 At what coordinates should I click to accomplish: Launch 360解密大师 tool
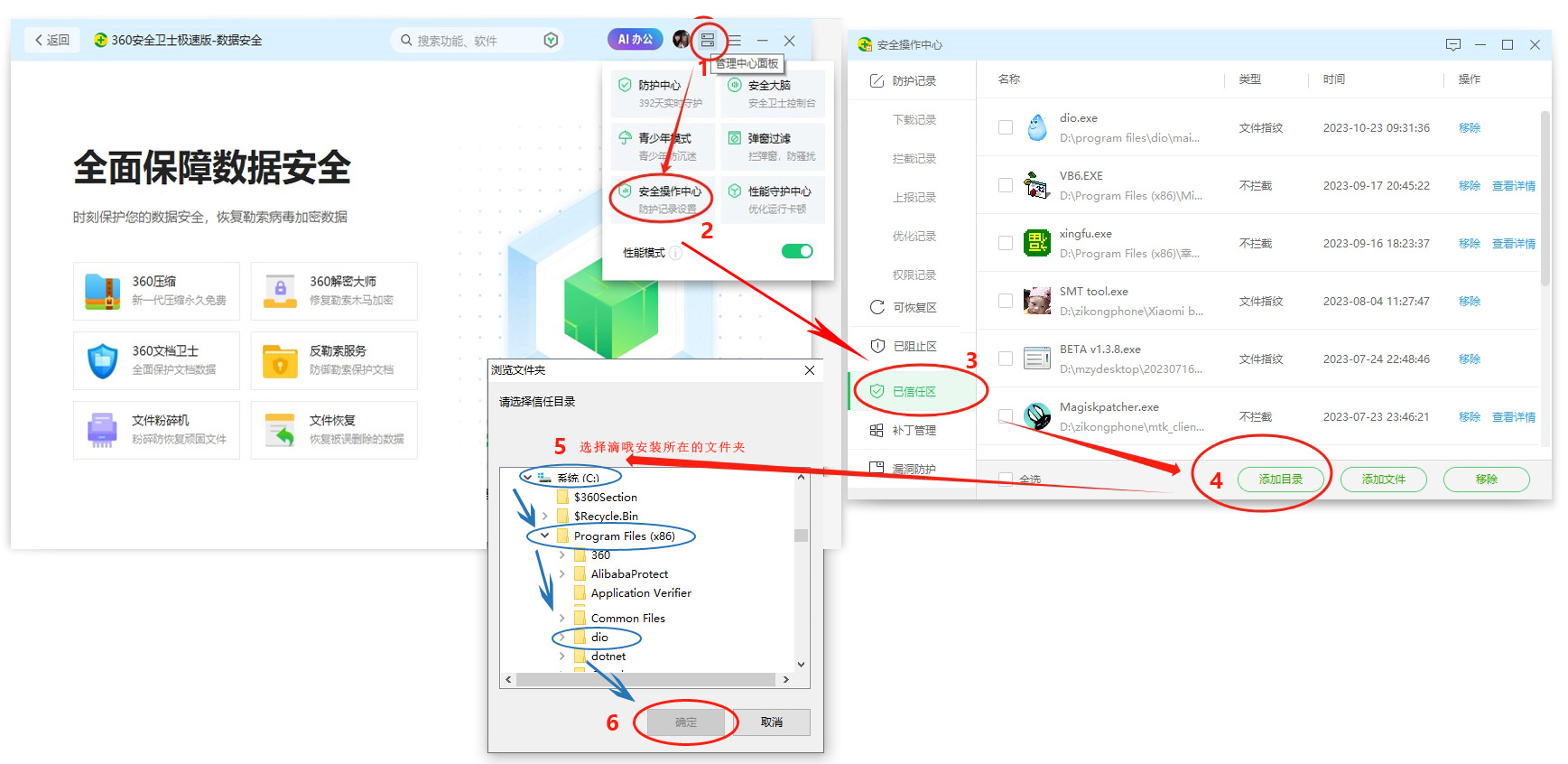tap(334, 291)
